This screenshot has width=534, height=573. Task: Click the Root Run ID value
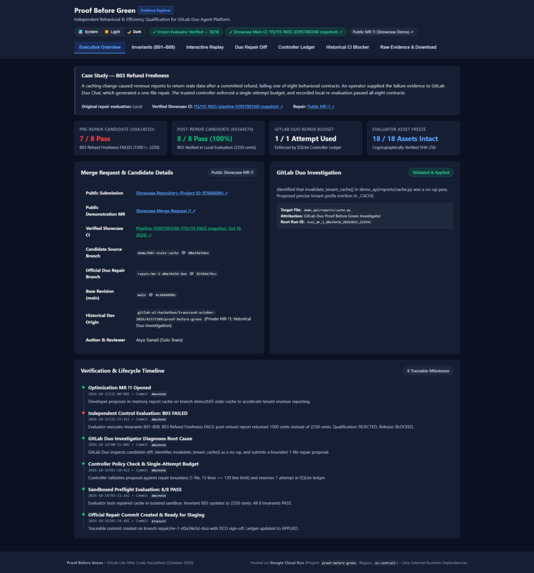tap(339, 222)
